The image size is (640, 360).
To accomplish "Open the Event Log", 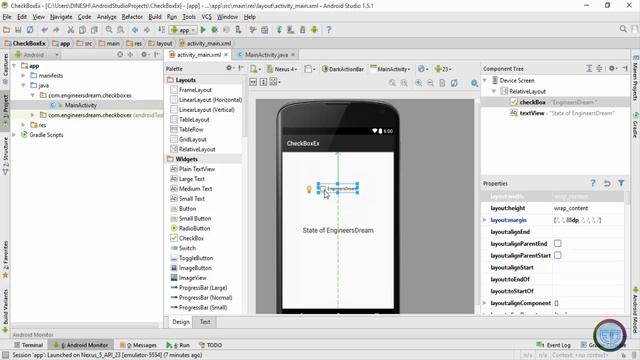I will click(x=553, y=345).
